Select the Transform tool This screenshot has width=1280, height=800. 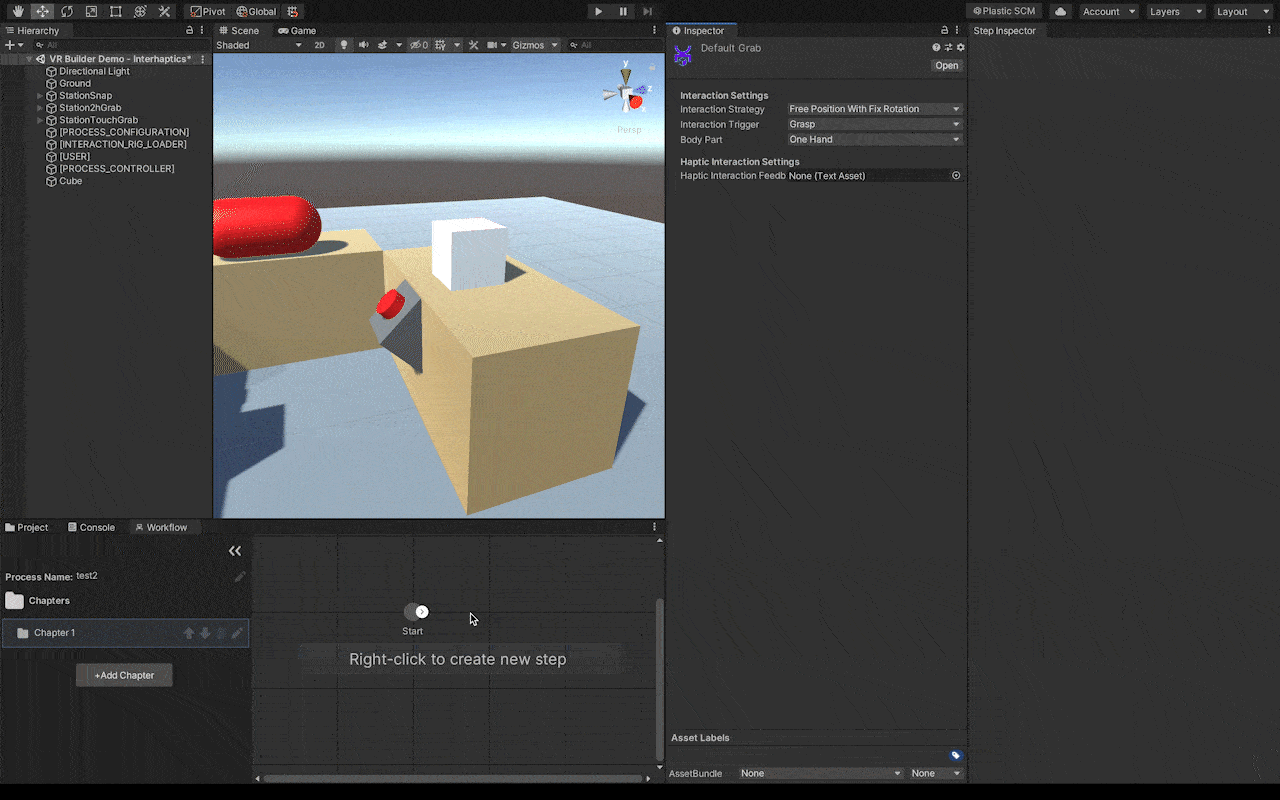pos(140,11)
